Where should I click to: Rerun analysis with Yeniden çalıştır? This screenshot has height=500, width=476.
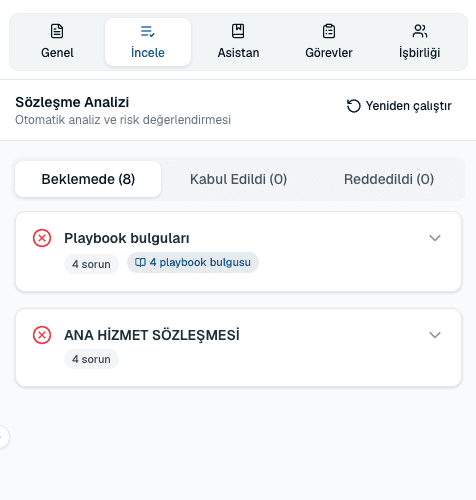(399, 106)
